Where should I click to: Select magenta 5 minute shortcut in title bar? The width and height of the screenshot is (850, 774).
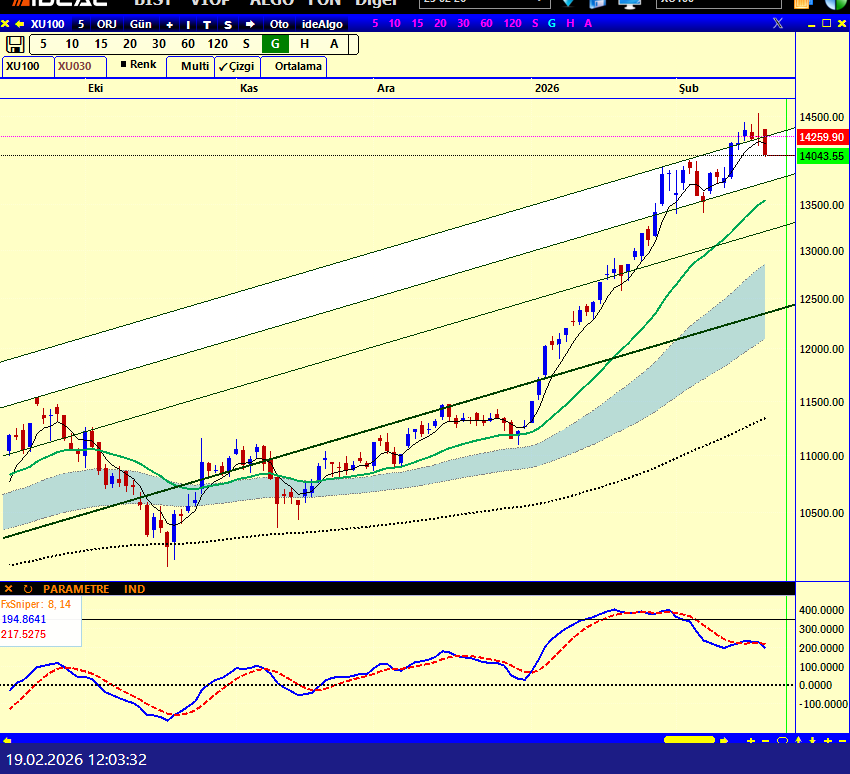(x=375, y=23)
